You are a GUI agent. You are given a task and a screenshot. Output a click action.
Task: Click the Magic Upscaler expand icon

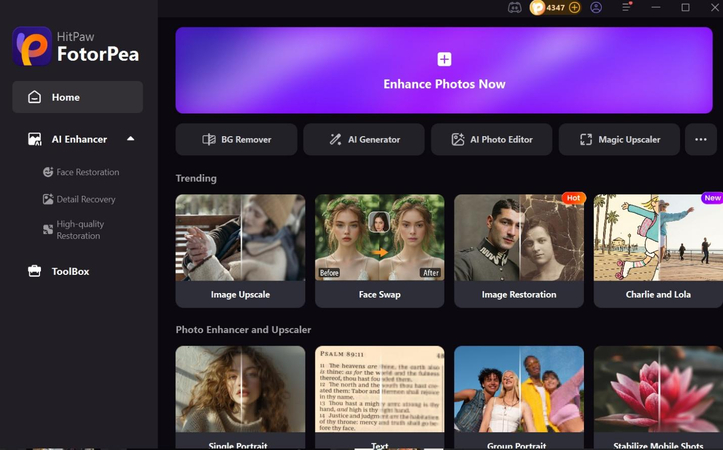point(586,139)
